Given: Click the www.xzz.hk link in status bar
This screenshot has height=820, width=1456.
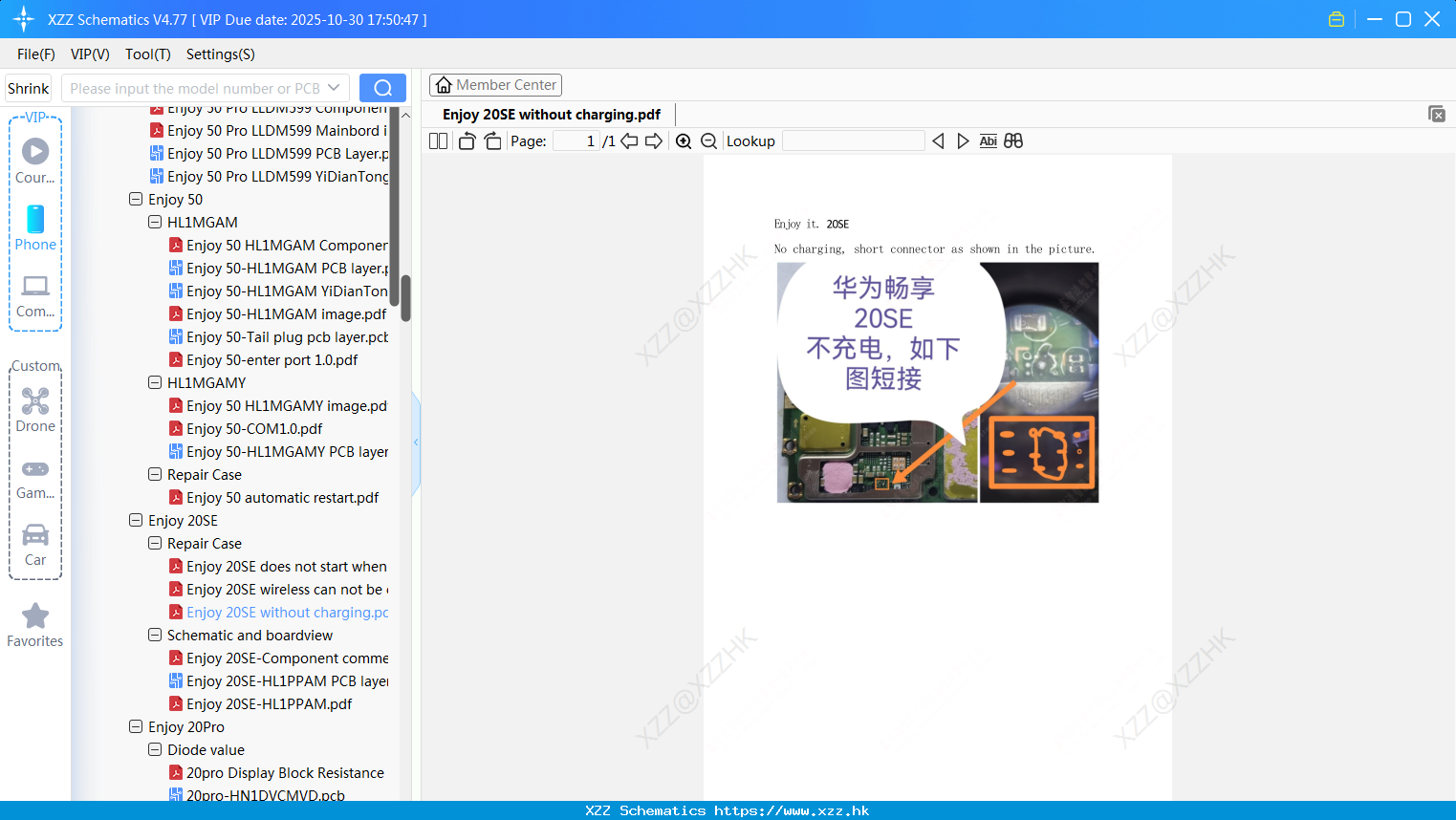Looking at the screenshot, I should pyautogui.click(x=792, y=810).
